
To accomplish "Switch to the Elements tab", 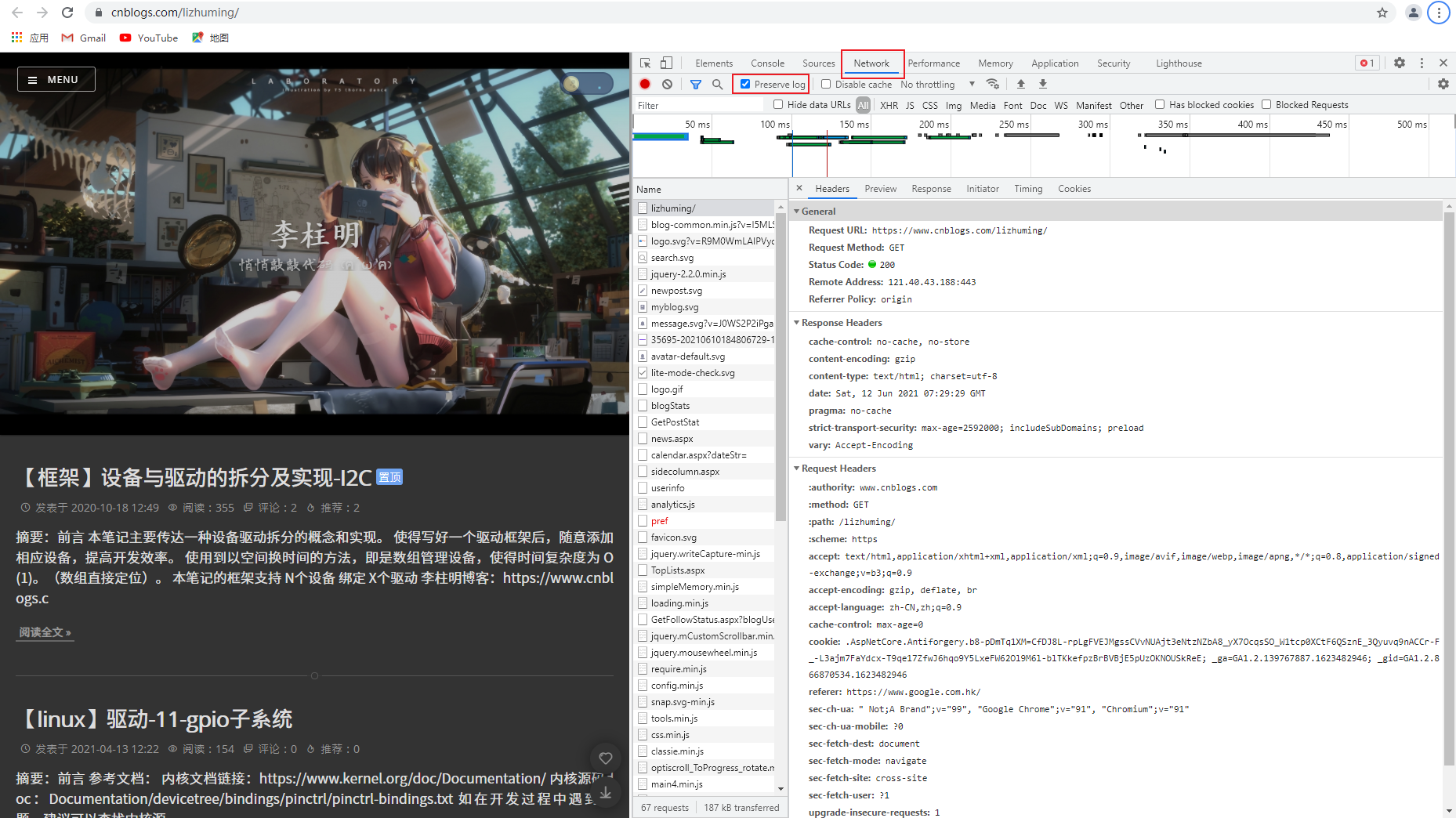I will (714, 63).
